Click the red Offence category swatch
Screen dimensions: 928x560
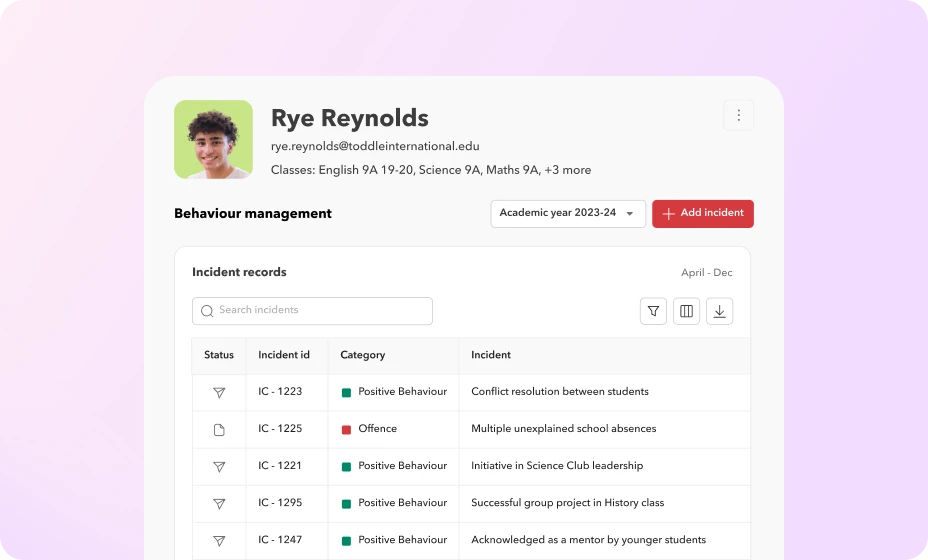[346, 430]
